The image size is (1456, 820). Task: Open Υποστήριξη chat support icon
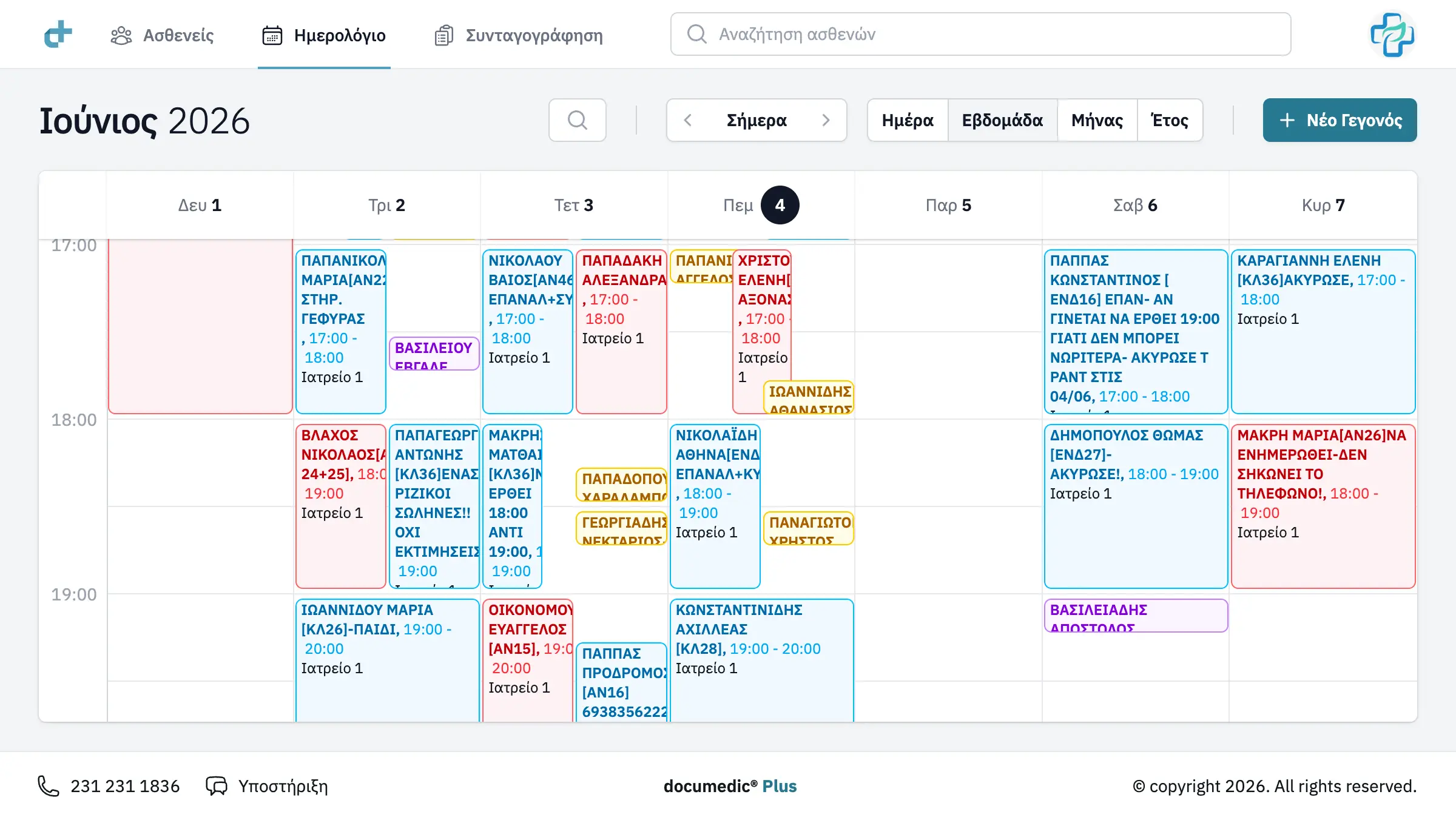(x=216, y=786)
